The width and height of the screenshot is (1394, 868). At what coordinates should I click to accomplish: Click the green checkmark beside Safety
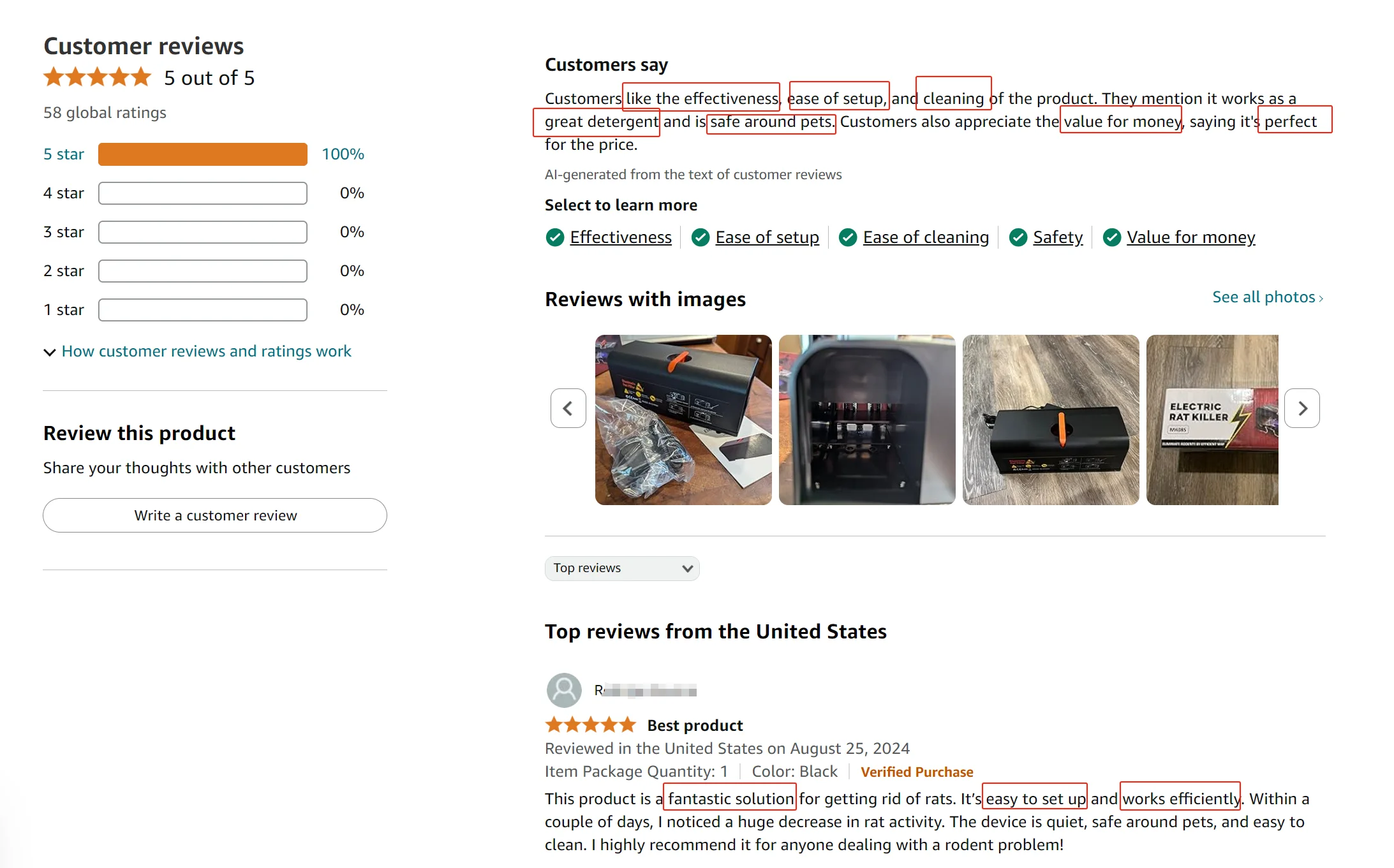point(1018,237)
